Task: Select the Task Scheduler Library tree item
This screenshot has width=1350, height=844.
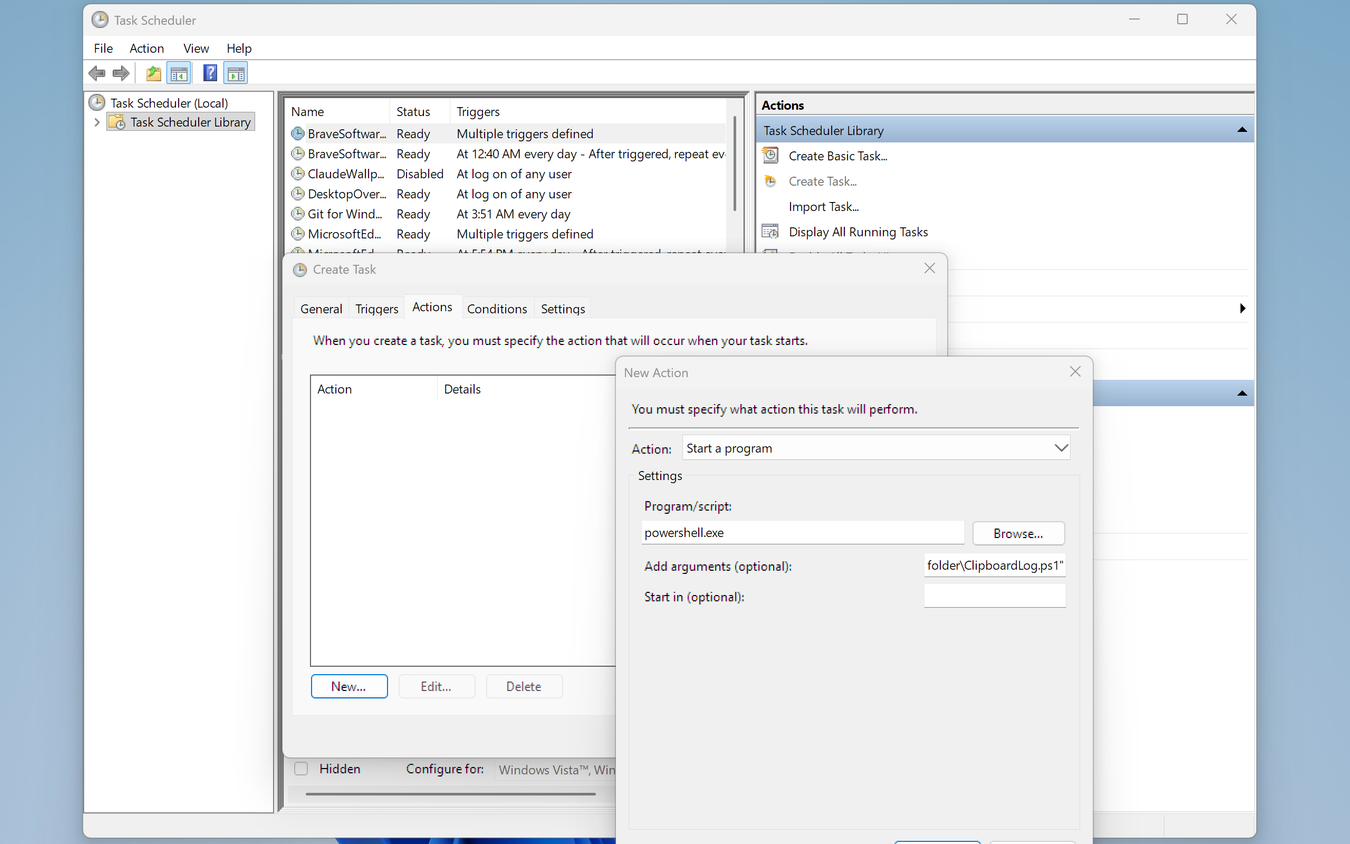Action: (190, 122)
